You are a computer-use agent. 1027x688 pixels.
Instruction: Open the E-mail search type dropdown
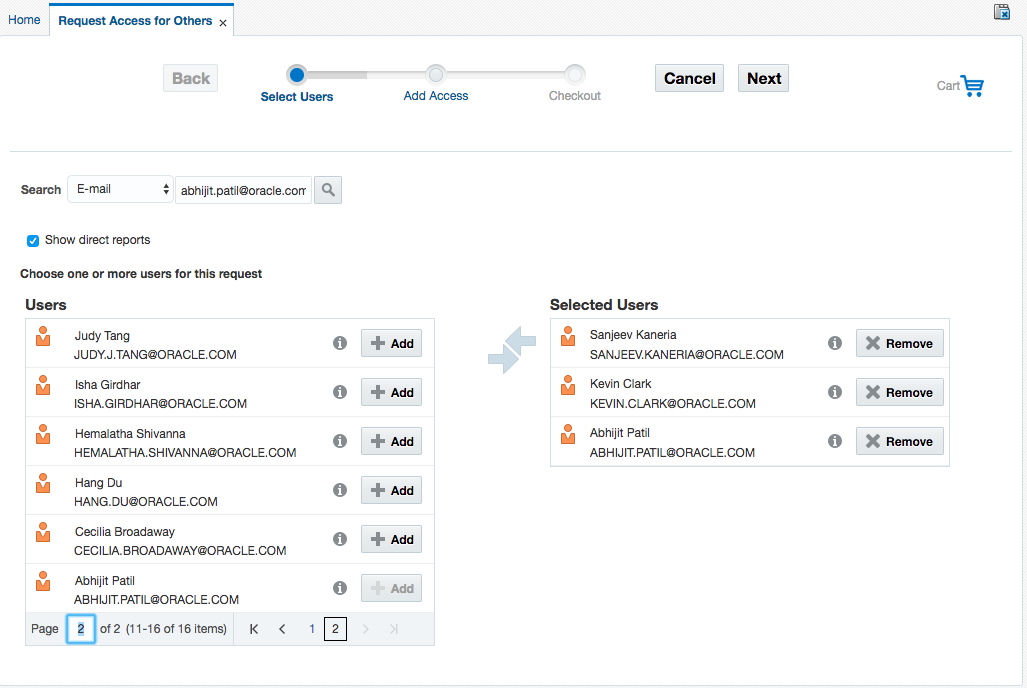120,189
